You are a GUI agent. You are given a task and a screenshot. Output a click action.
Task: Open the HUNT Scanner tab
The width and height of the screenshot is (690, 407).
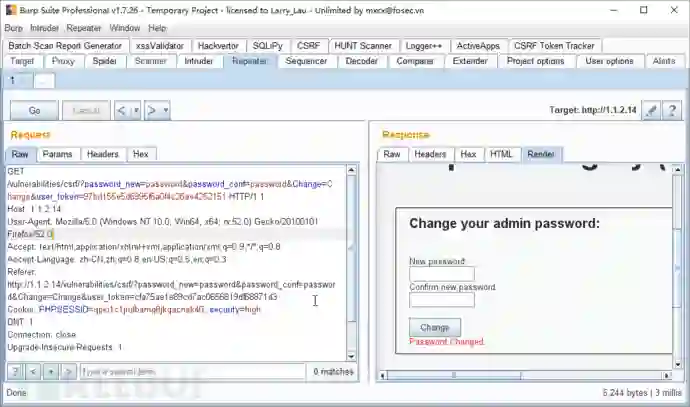tap(363, 46)
